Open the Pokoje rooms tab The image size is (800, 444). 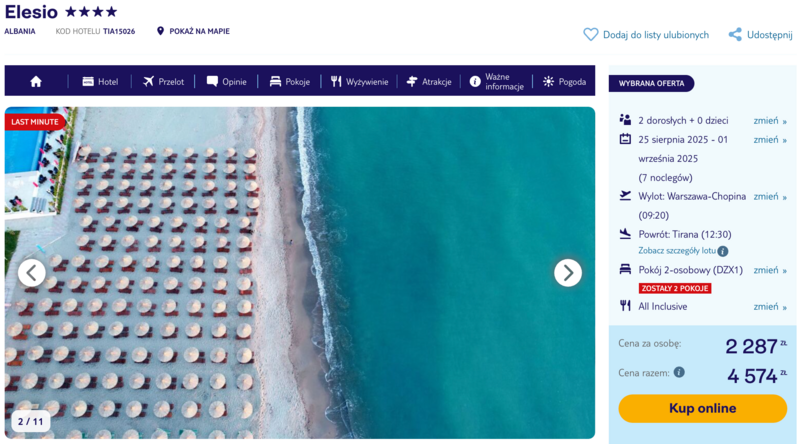(290, 82)
